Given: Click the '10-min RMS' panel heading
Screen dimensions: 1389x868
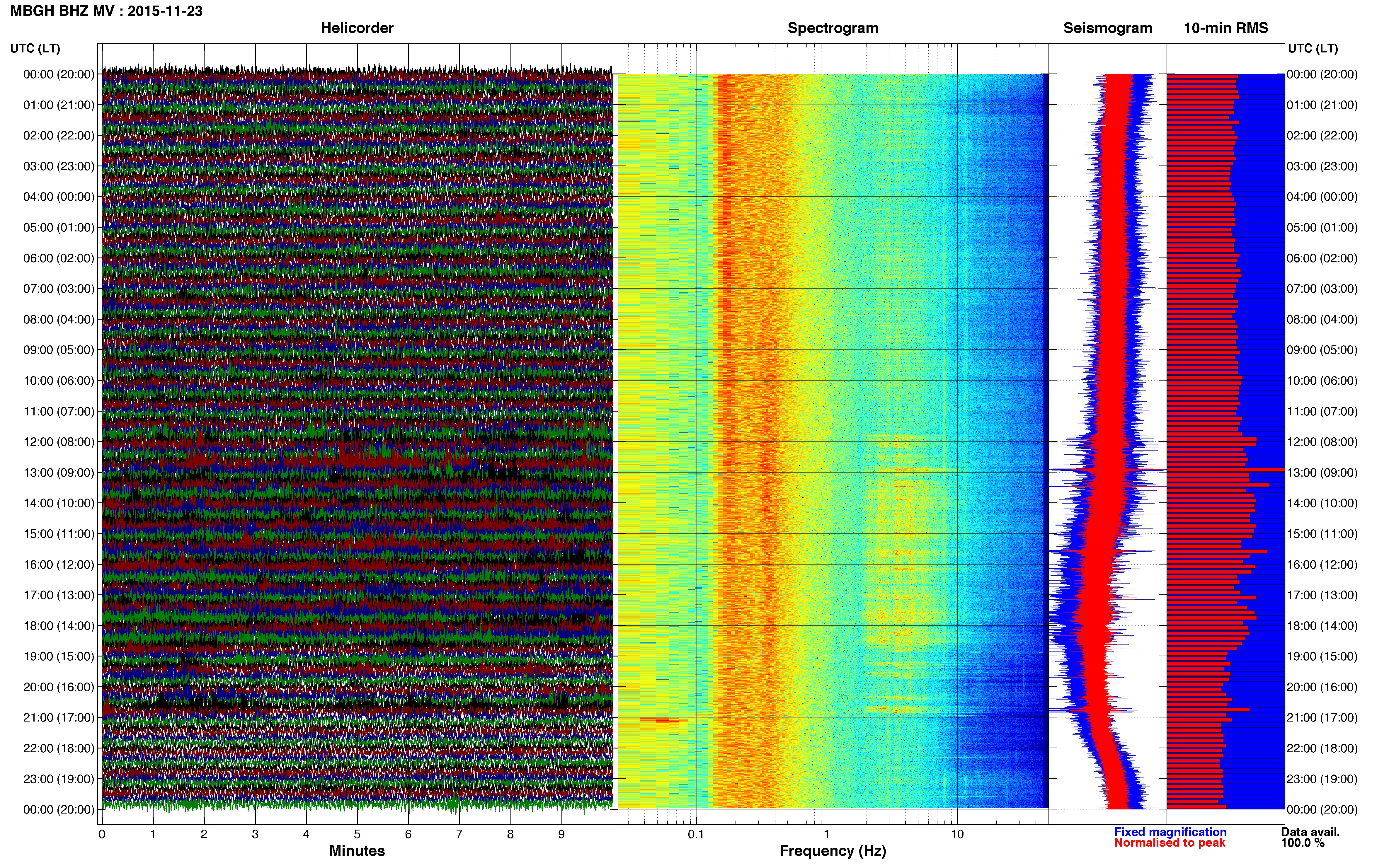Looking at the screenshot, I should [x=1226, y=28].
